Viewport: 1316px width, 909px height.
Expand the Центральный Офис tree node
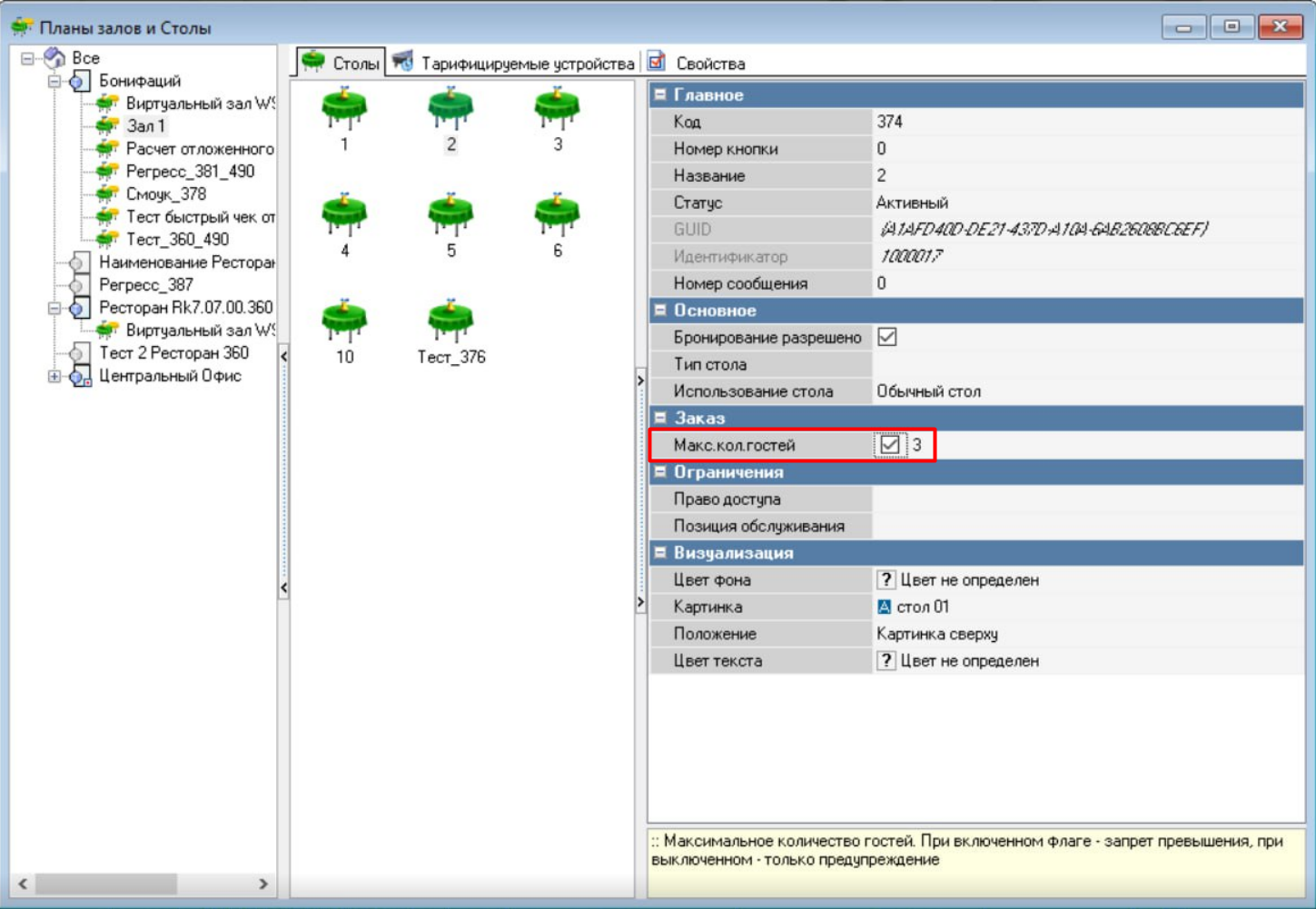[x=54, y=376]
